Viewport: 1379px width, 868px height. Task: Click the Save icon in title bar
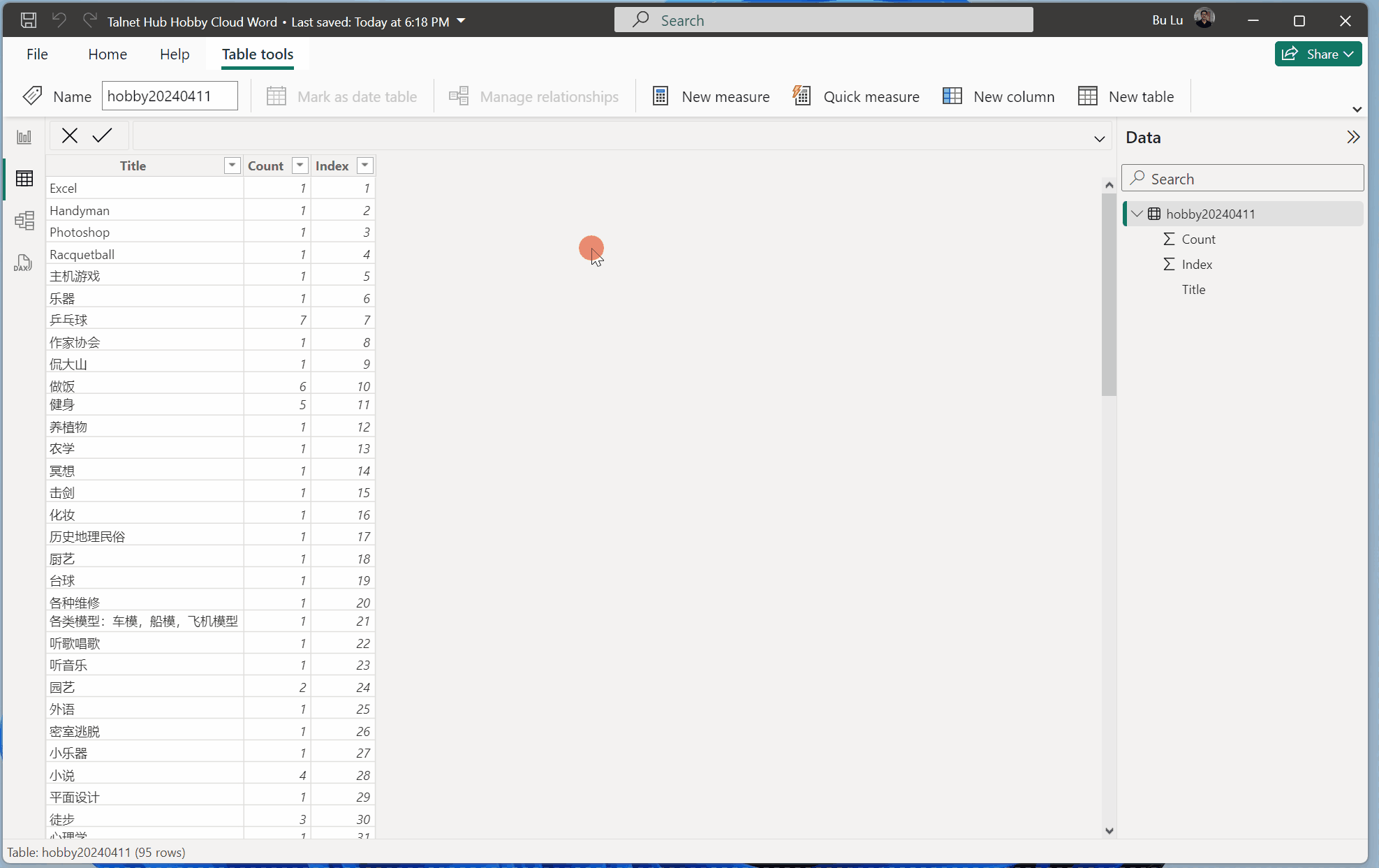[29, 20]
